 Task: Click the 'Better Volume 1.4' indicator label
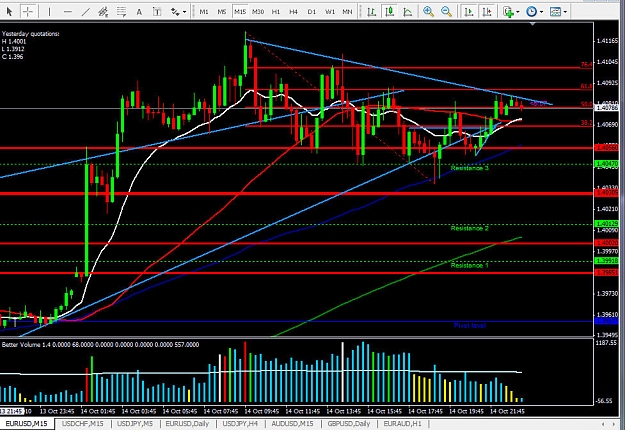point(24,345)
